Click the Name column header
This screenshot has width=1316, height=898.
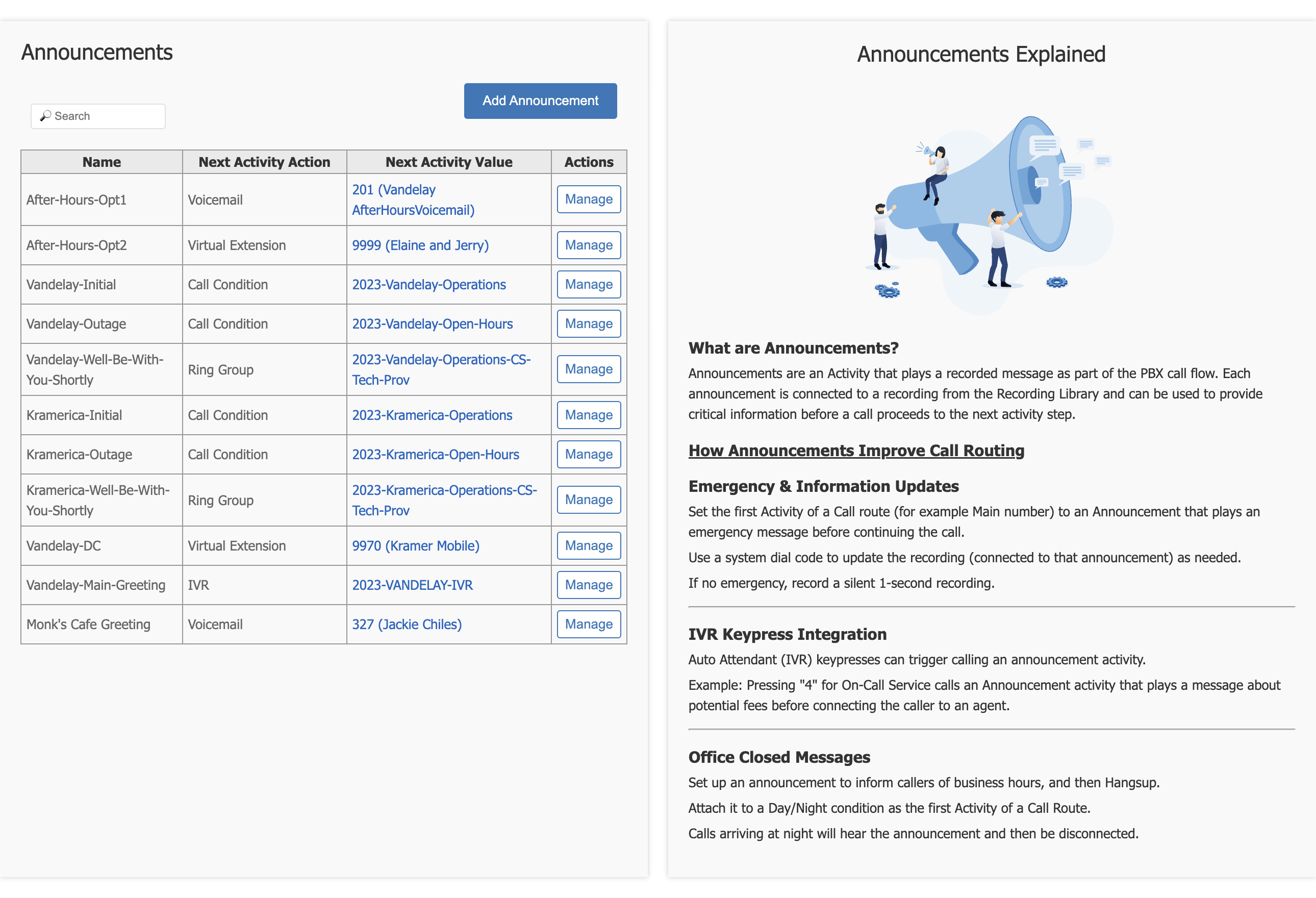coord(102,162)
